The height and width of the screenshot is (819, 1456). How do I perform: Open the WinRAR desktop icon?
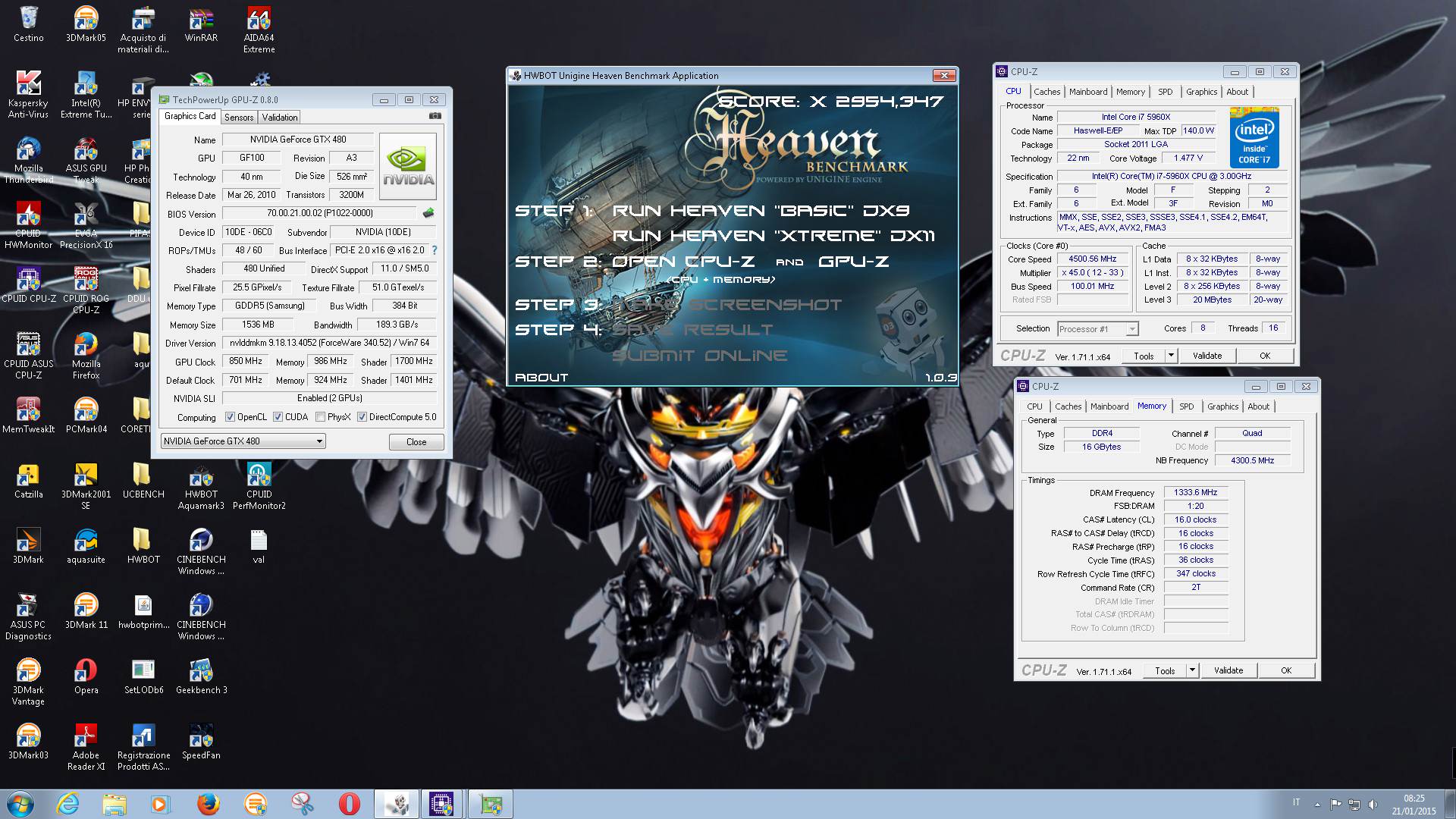201,24
